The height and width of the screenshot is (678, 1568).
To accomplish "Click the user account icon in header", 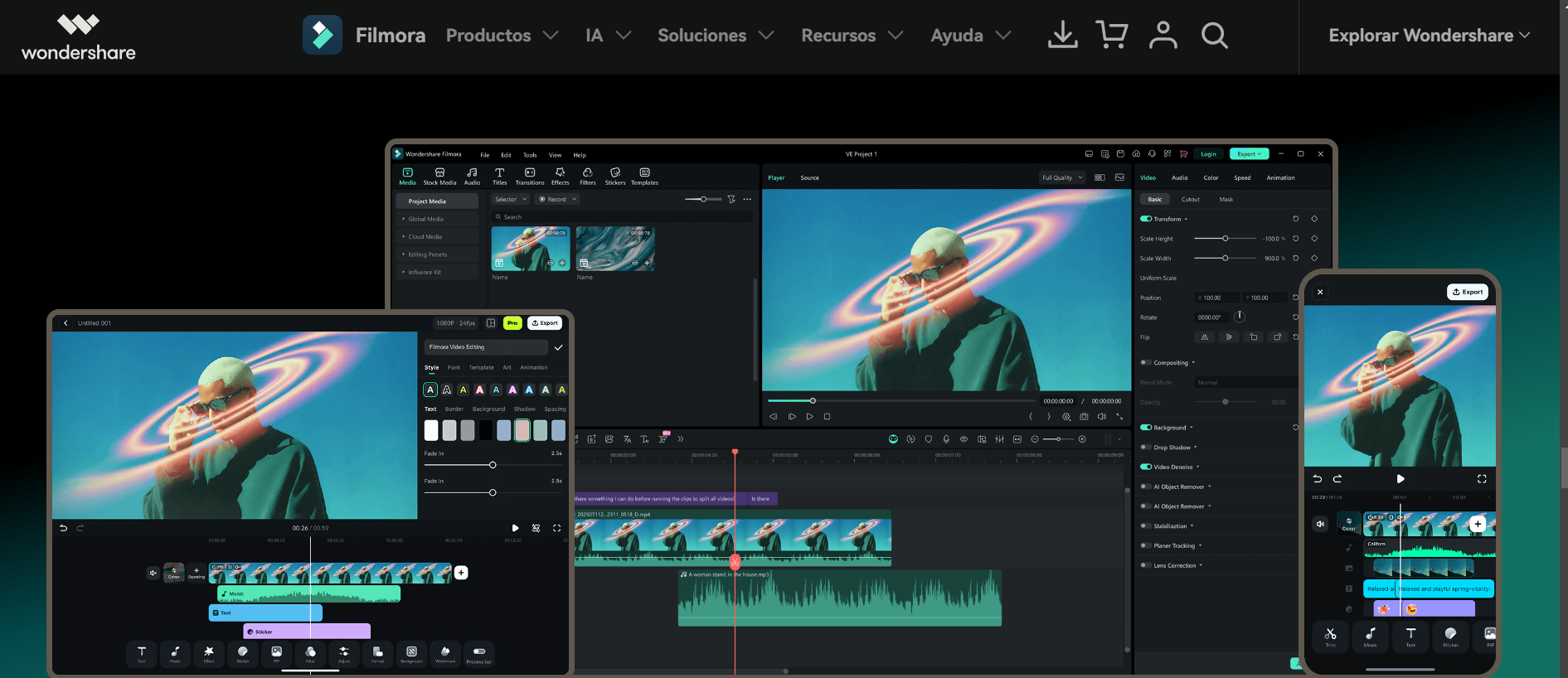I will click(1163, 35).
